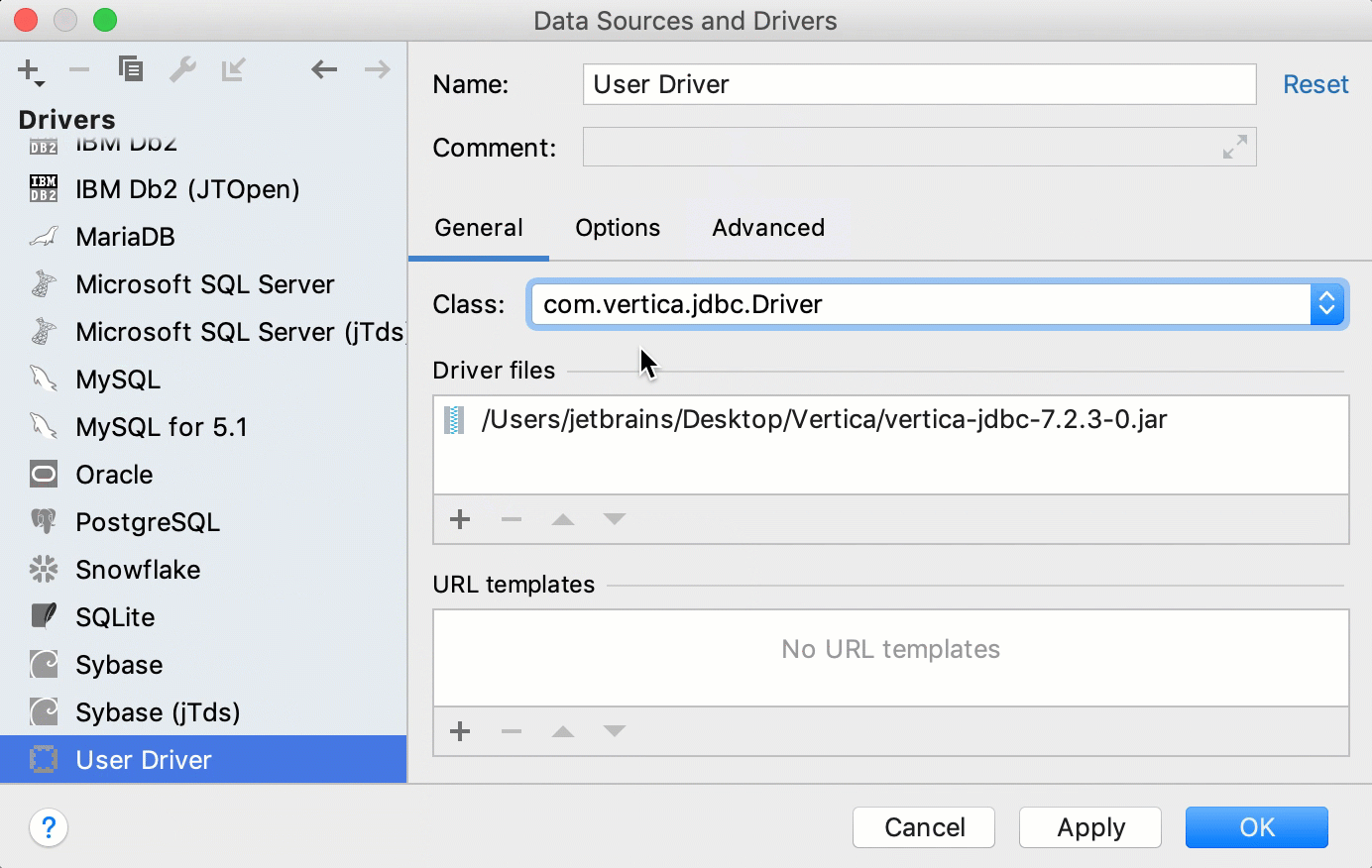Click the Reset link
Screen dimensions: 1372x868
(x=1315, y=84)
